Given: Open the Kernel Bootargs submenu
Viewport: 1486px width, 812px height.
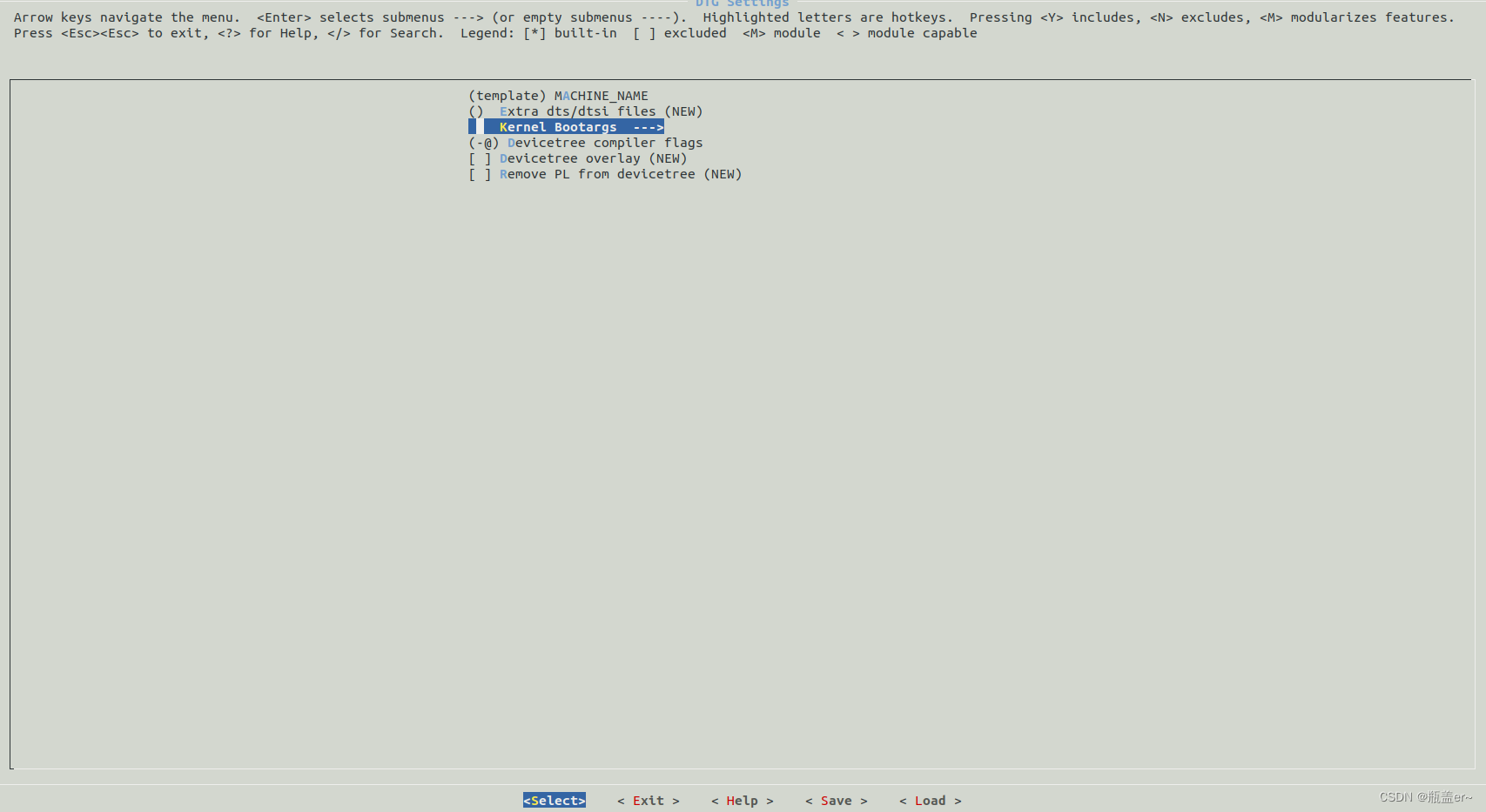Looking at the screenshot, I should click(566, 127).
